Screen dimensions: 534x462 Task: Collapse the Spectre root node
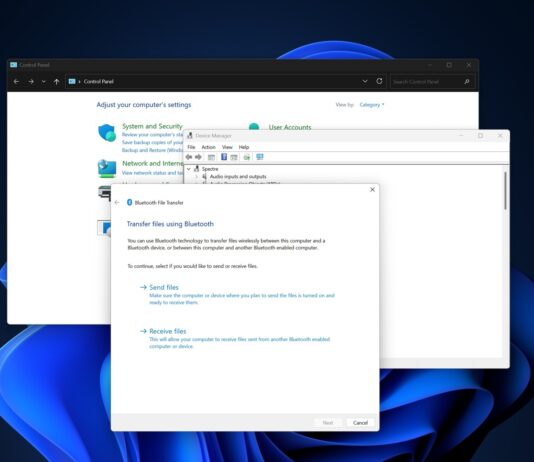pyautogui.click(x=189, y=169)
